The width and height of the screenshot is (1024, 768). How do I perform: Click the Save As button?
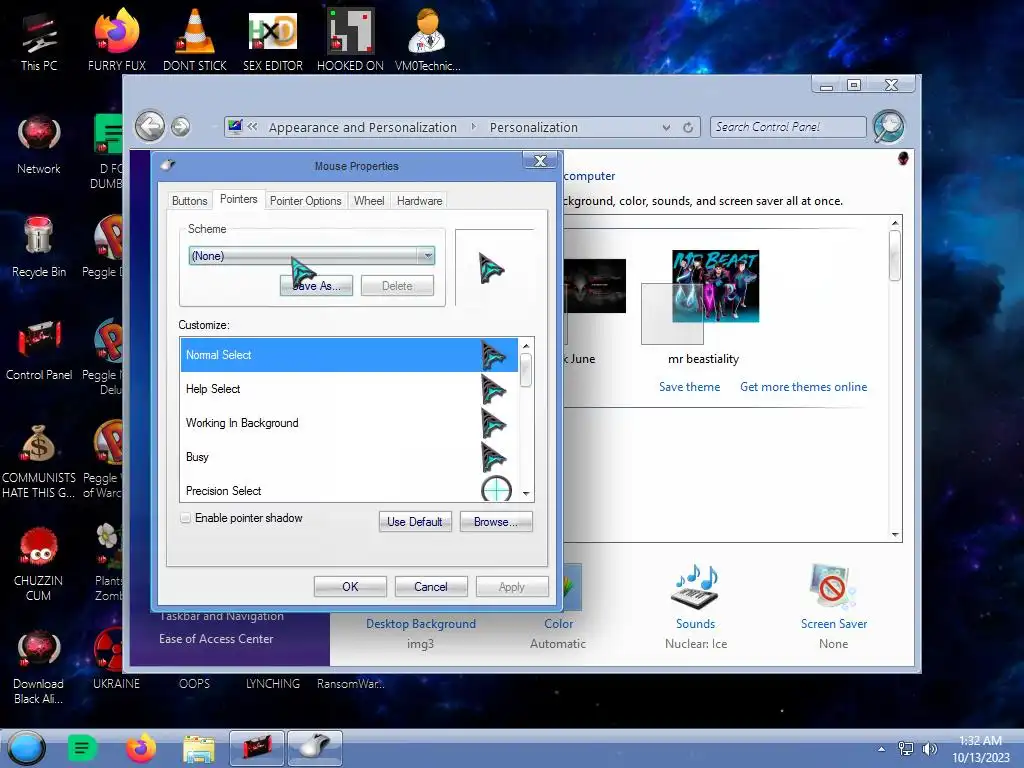[x=316, y=286]
